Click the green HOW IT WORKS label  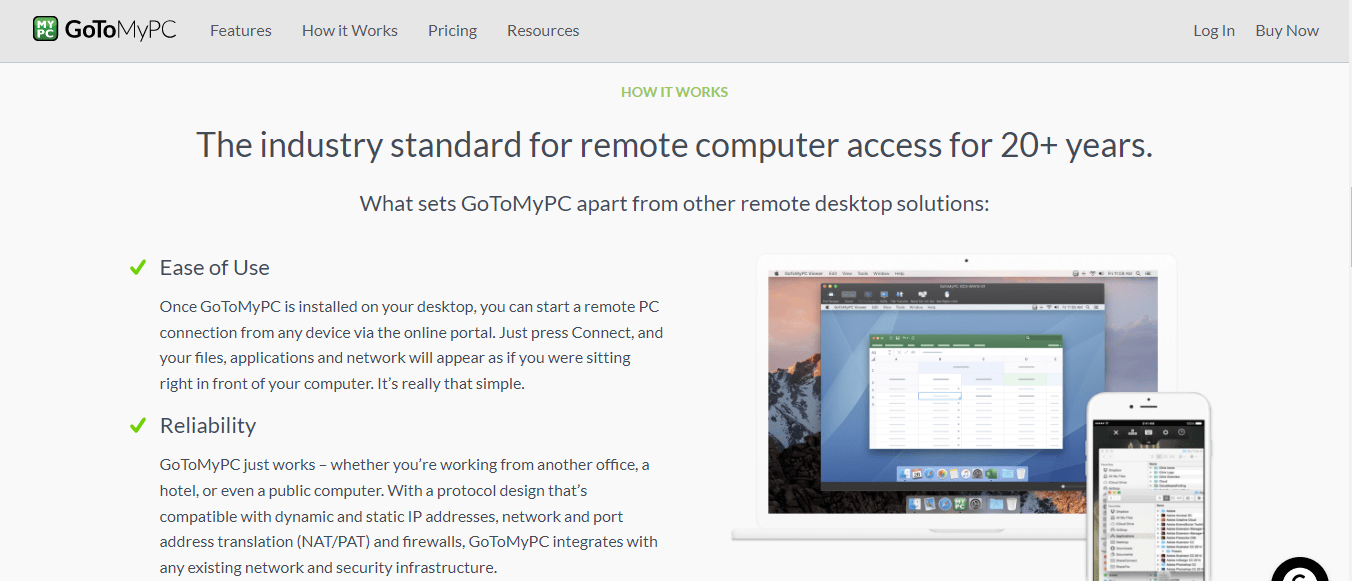pos(675,92)
